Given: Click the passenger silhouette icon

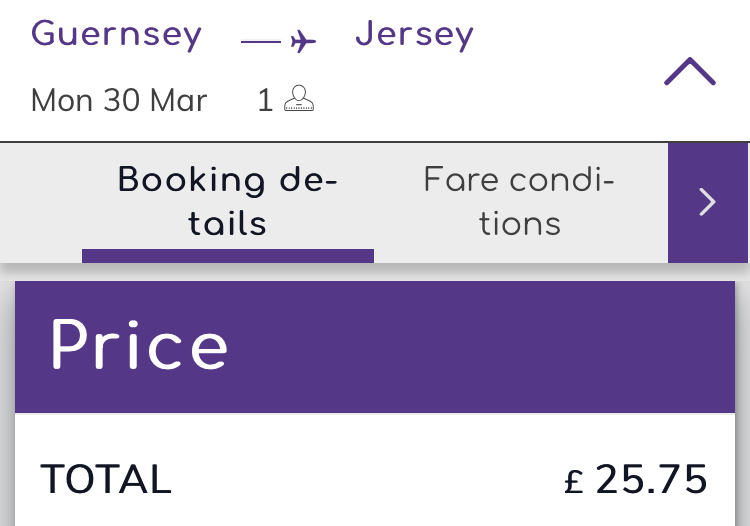Looking at the screenshot, I should coord(299,99).
